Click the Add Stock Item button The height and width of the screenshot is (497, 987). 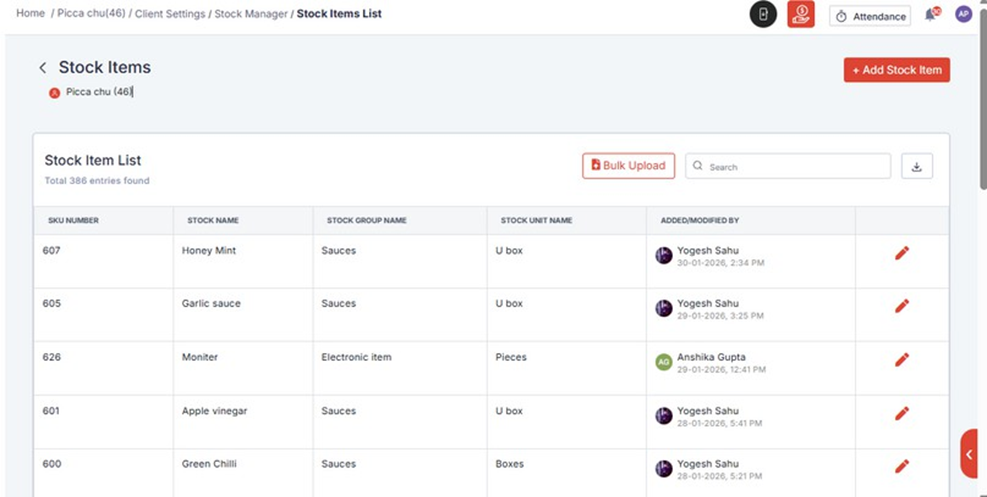point(896,70)
